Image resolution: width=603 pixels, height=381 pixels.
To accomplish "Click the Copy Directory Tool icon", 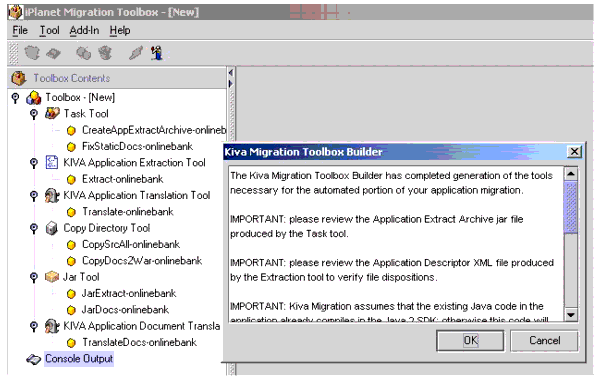I will 52,228.
